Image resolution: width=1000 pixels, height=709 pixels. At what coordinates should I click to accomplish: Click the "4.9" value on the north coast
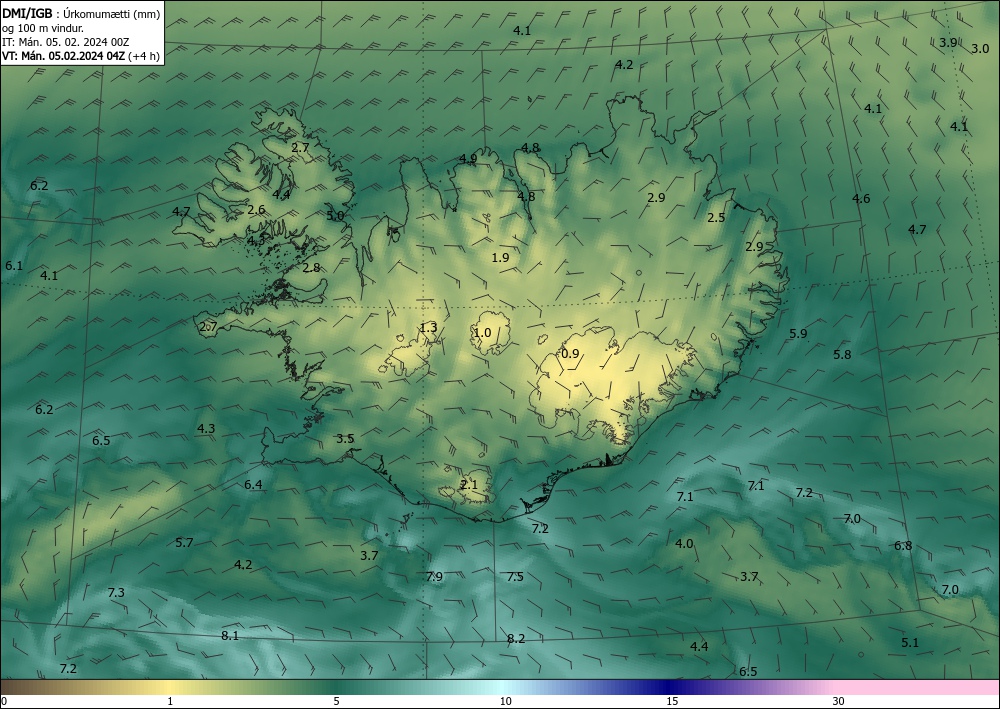[x=467, y=159]
